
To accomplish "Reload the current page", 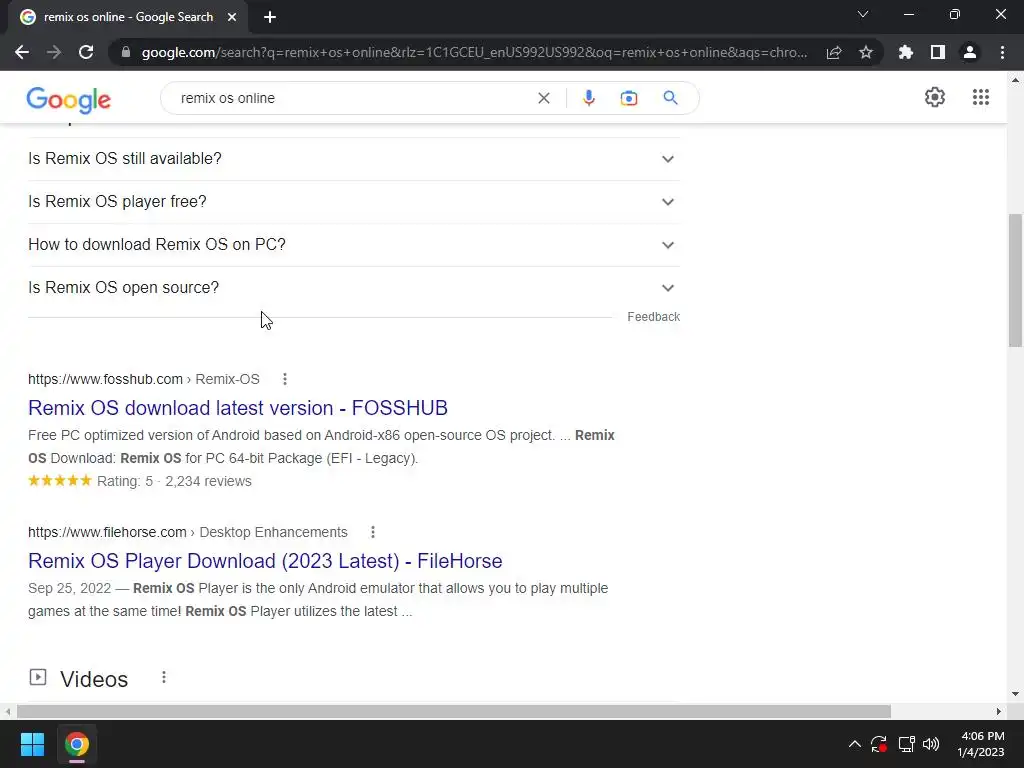I will click(x=86, y=52).
